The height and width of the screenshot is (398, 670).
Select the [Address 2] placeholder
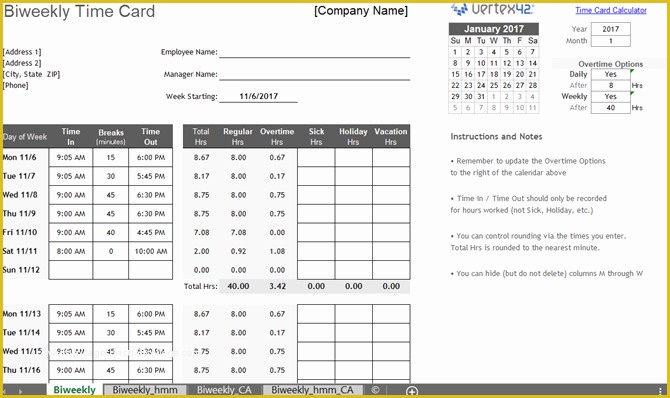(x=22, y=63)
